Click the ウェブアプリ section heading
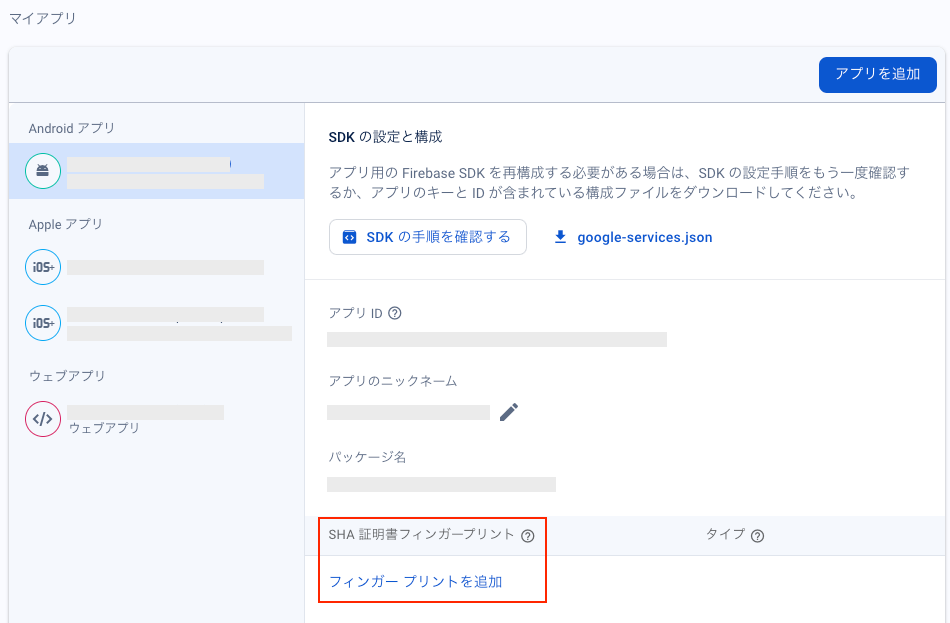Image resolution: width=950 pixels, height=623 pixels. (67, 376)
